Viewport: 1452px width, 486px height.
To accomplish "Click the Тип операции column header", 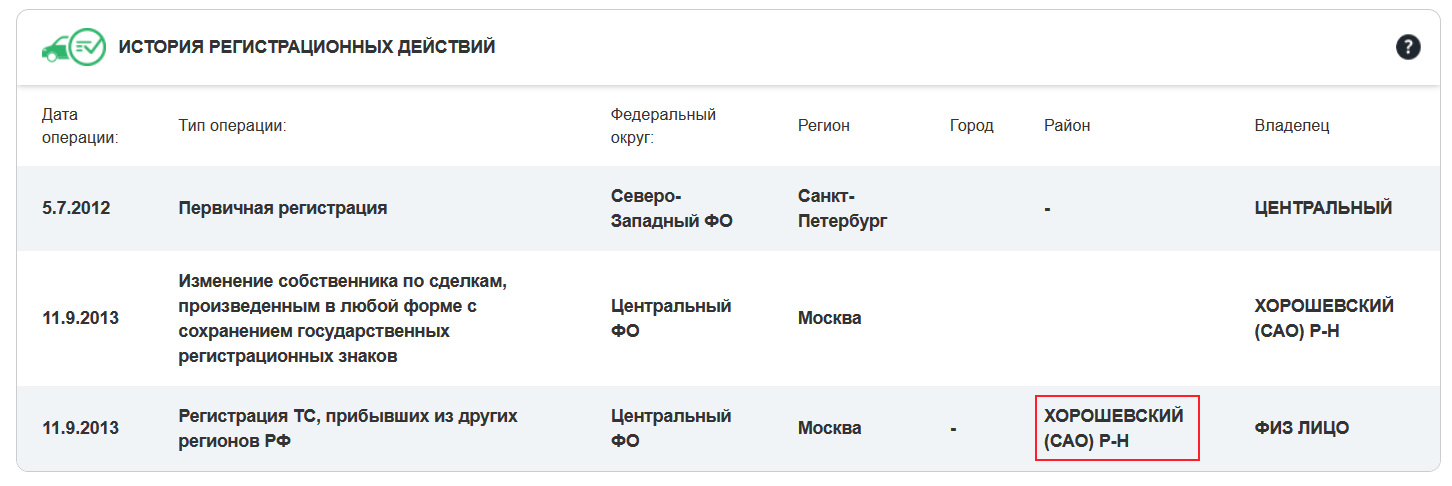I will [x=233, y=126].
